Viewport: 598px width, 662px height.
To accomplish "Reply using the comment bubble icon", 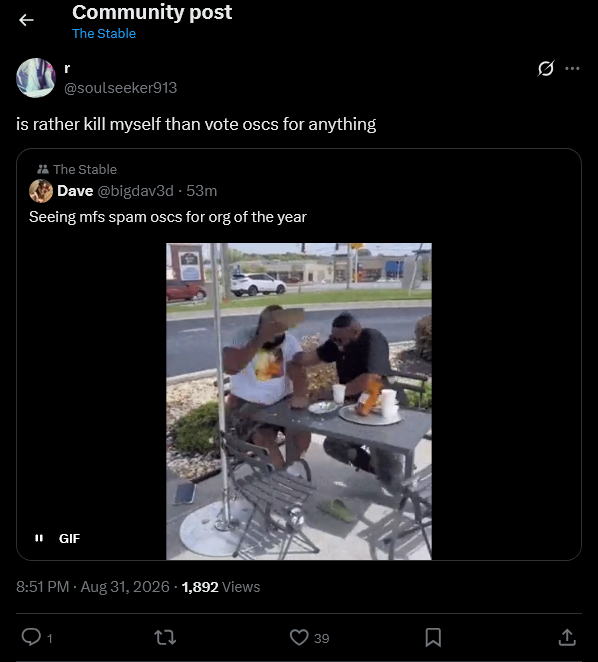I will [x=31, y=637].
